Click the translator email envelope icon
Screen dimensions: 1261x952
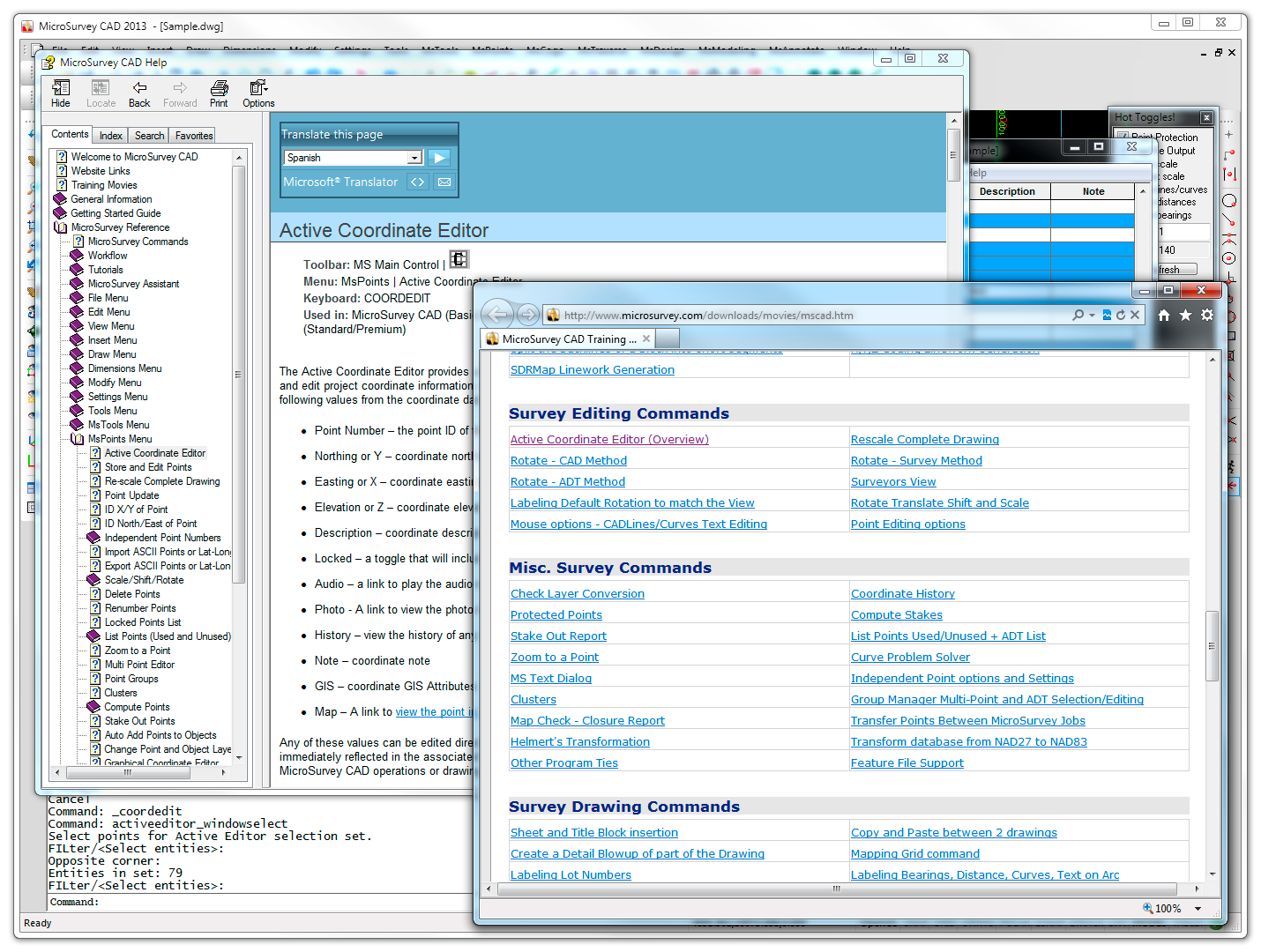click(x=444, y=182)
